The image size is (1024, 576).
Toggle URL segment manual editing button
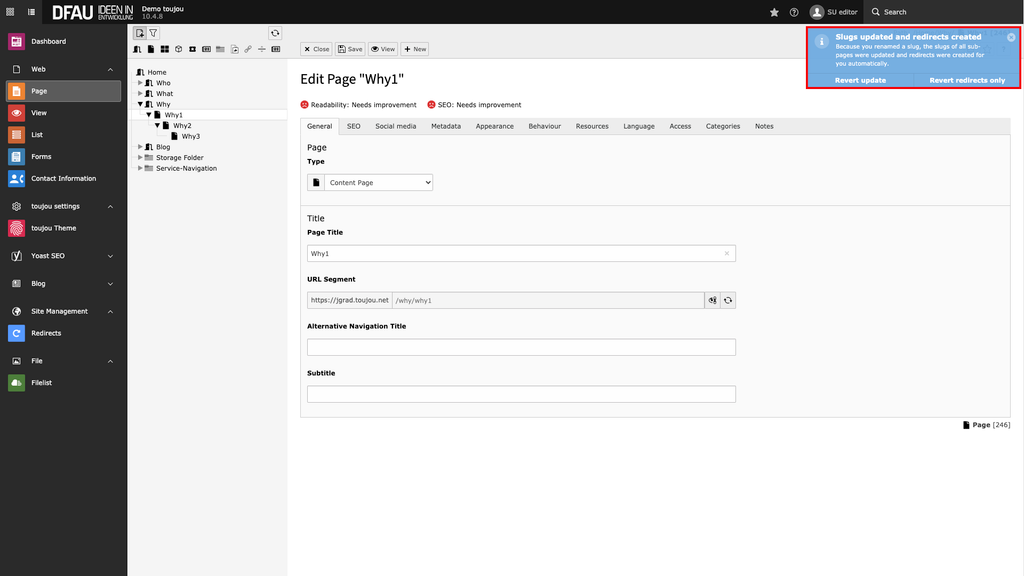tap(712, 300)
